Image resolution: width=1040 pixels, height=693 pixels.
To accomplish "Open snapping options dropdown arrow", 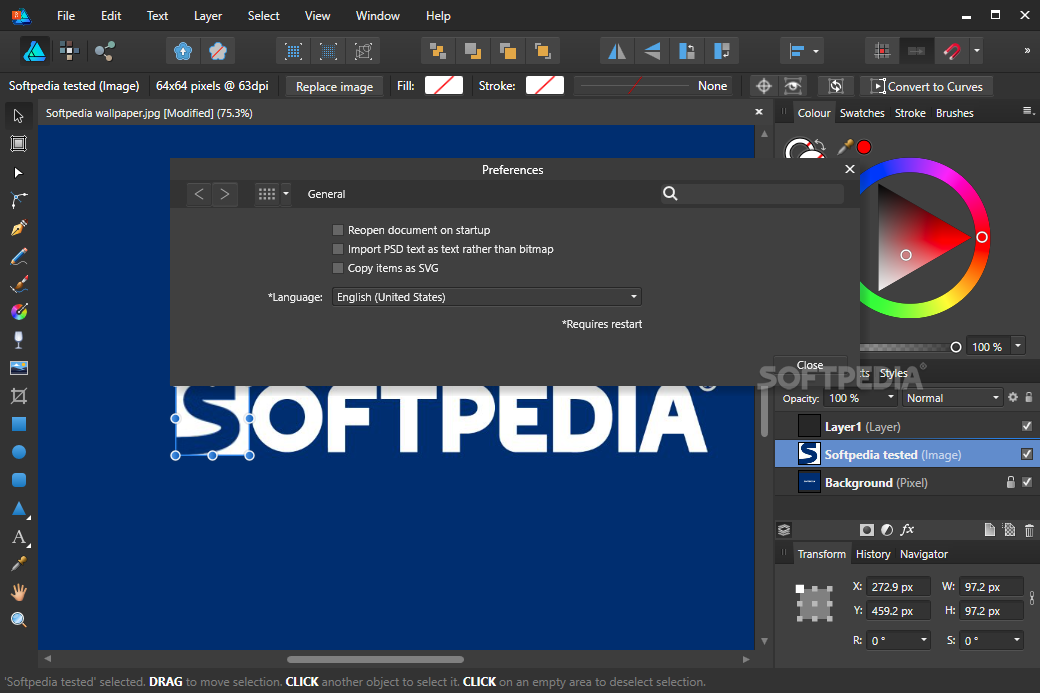I will [976, 51].
